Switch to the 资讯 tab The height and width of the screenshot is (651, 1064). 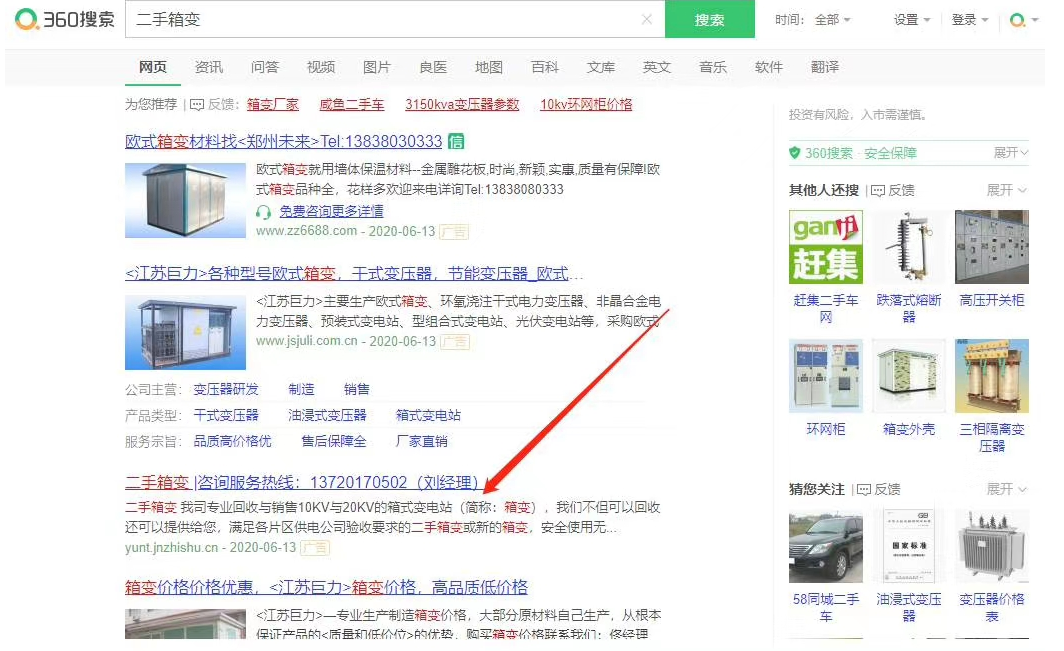click(208, 67)
